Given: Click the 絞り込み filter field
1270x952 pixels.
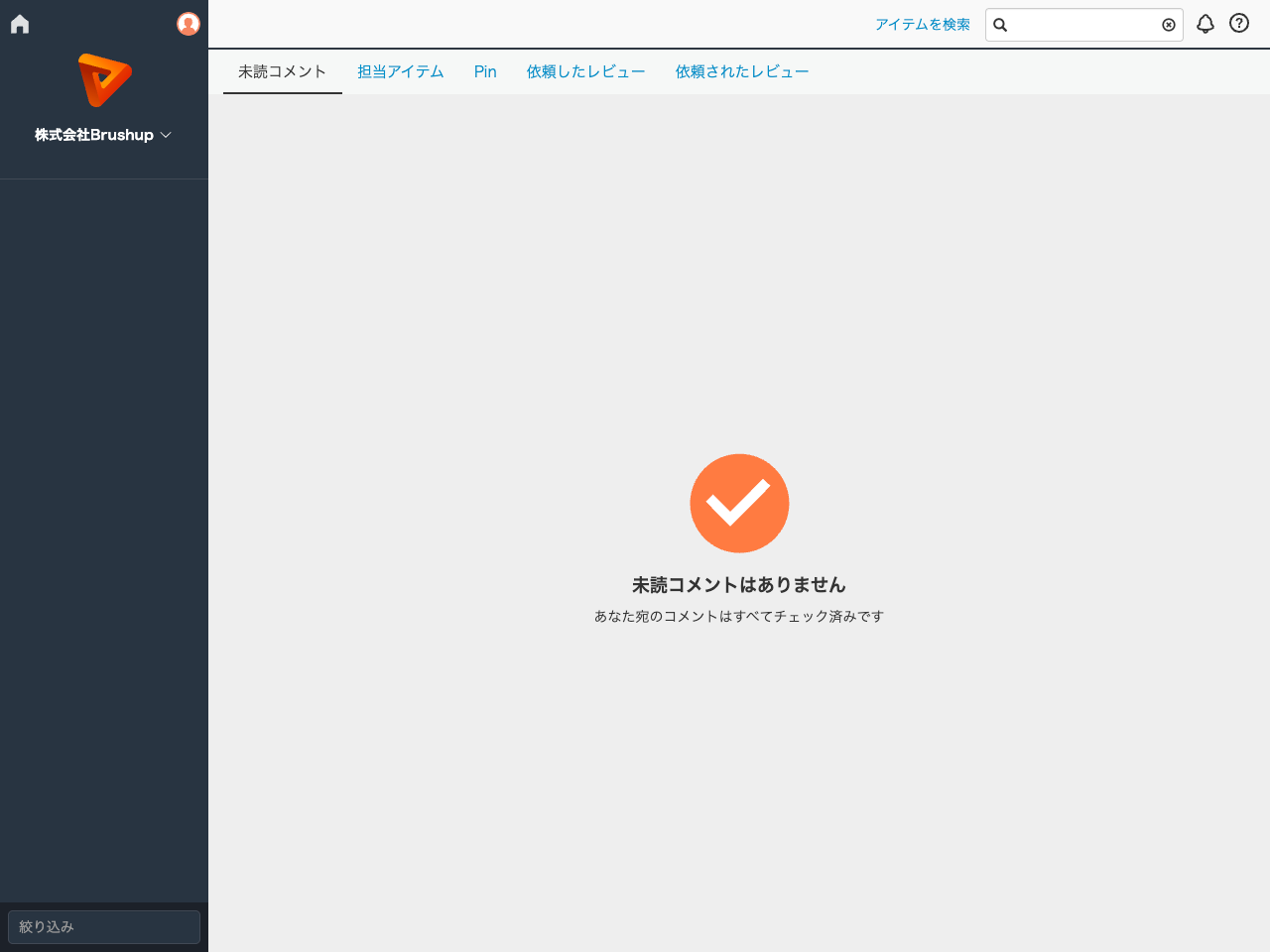Looking at the screenshot, I should (x=103, y=926).
